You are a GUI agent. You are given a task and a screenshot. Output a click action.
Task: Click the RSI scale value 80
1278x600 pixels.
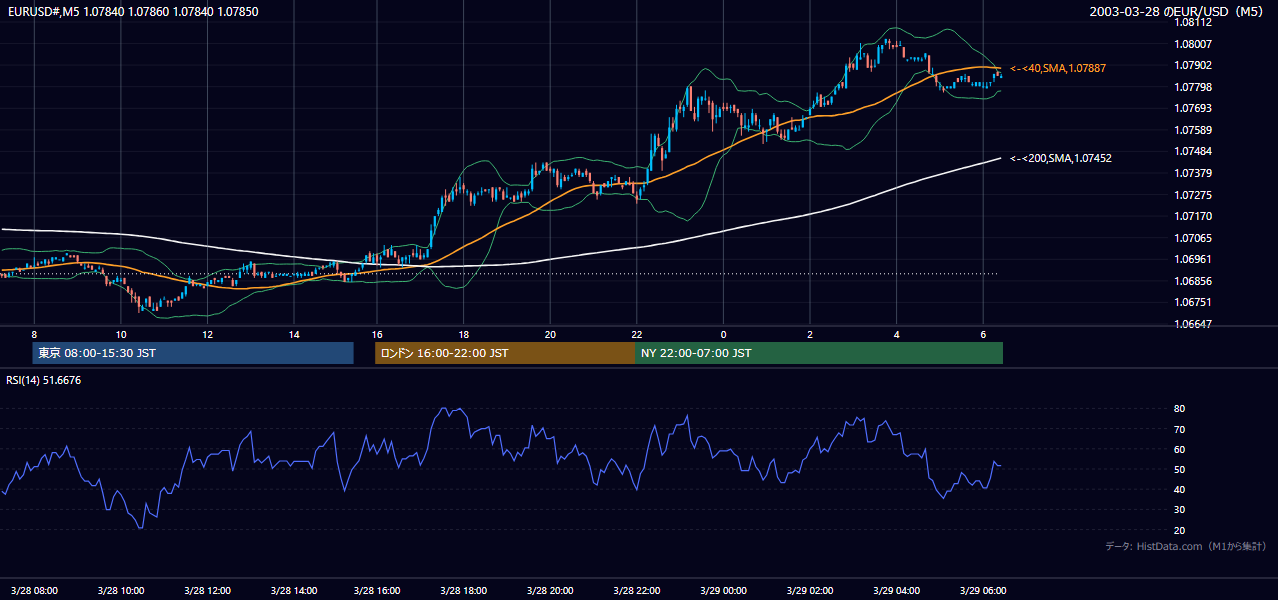tap(1179, 409)
